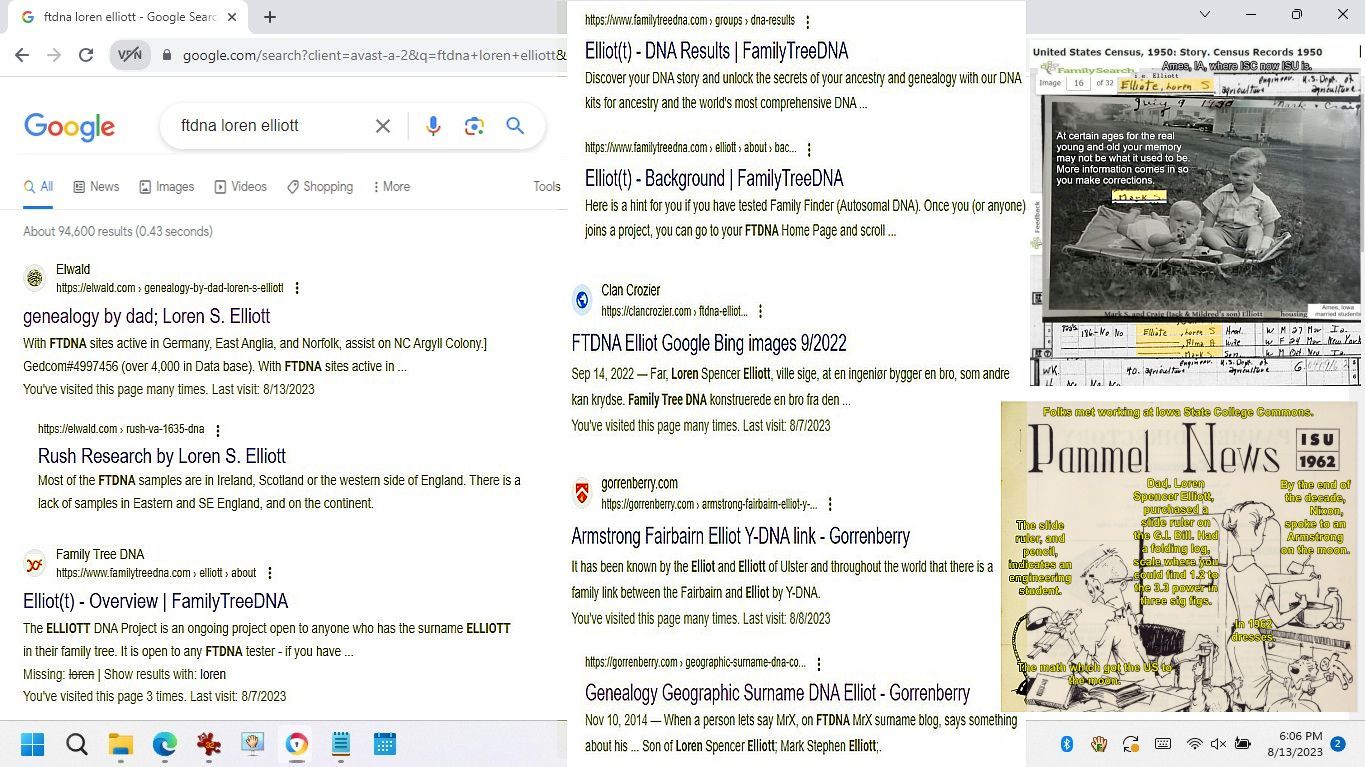Open options dots beside geographic-surname-dna URL
1365x767 pixels.
(x=819, y=664)
